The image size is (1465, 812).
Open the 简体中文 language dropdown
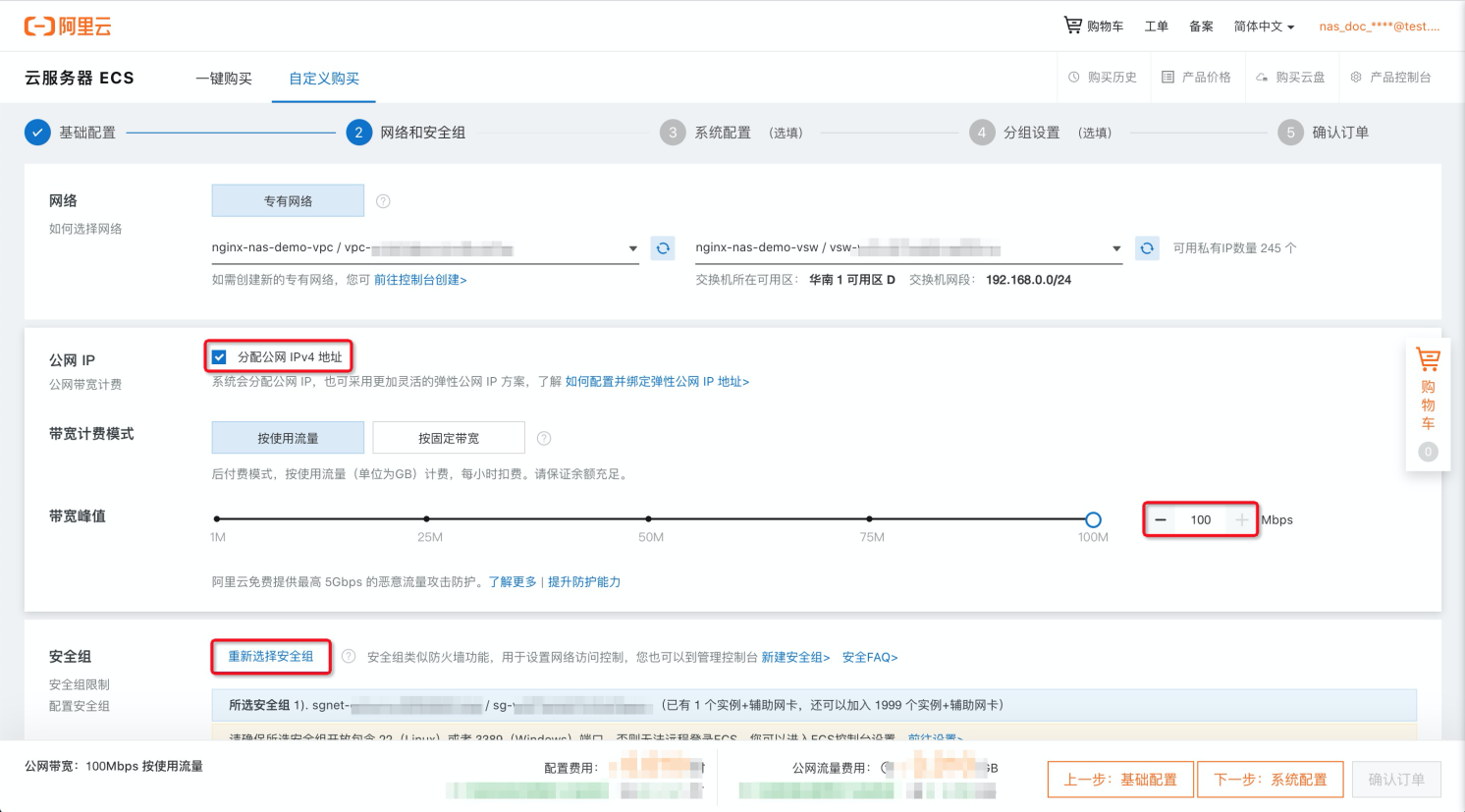[1265, 27]
